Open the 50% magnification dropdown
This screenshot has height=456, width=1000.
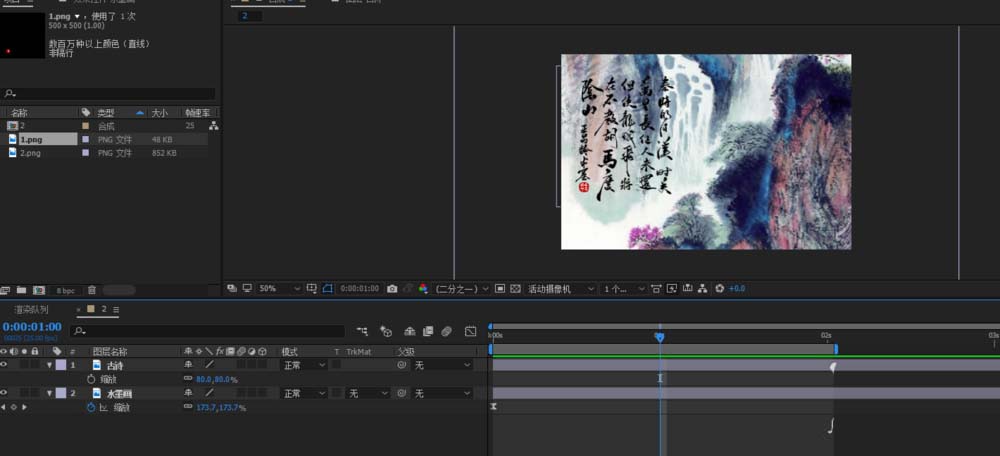tap(280, 288)
